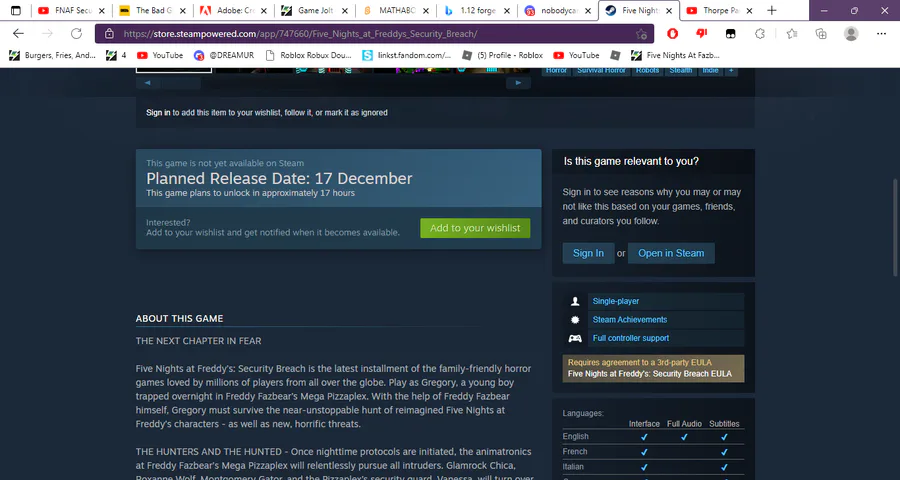Switch to The Bad G tab
The height and width of the screenshot is (480, 900).
[x=152, y=10]
